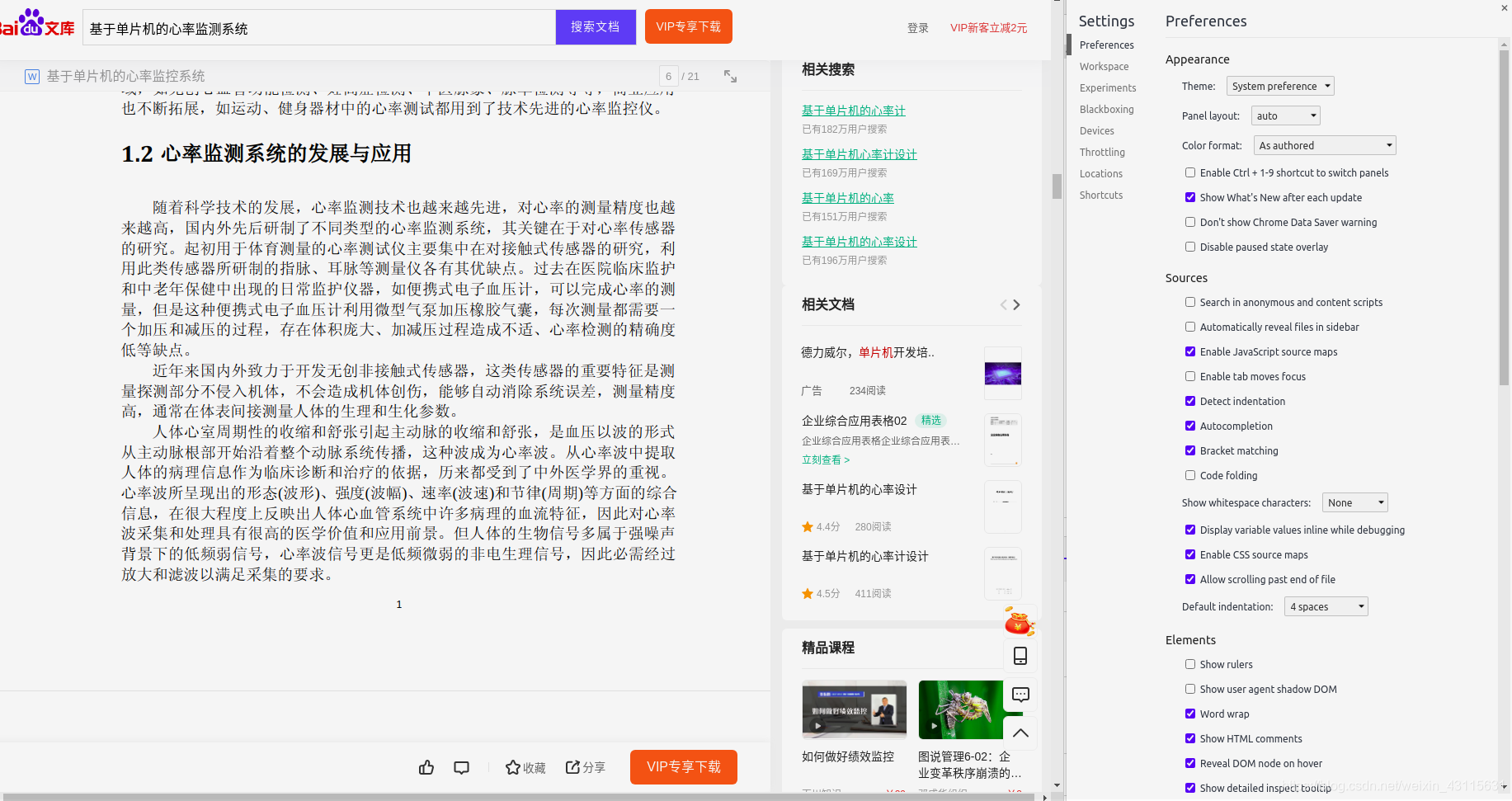This screenshot has height=801, width=1512.
Task: Click the back-to-top arrow icon
Action: coord(1020,733)
